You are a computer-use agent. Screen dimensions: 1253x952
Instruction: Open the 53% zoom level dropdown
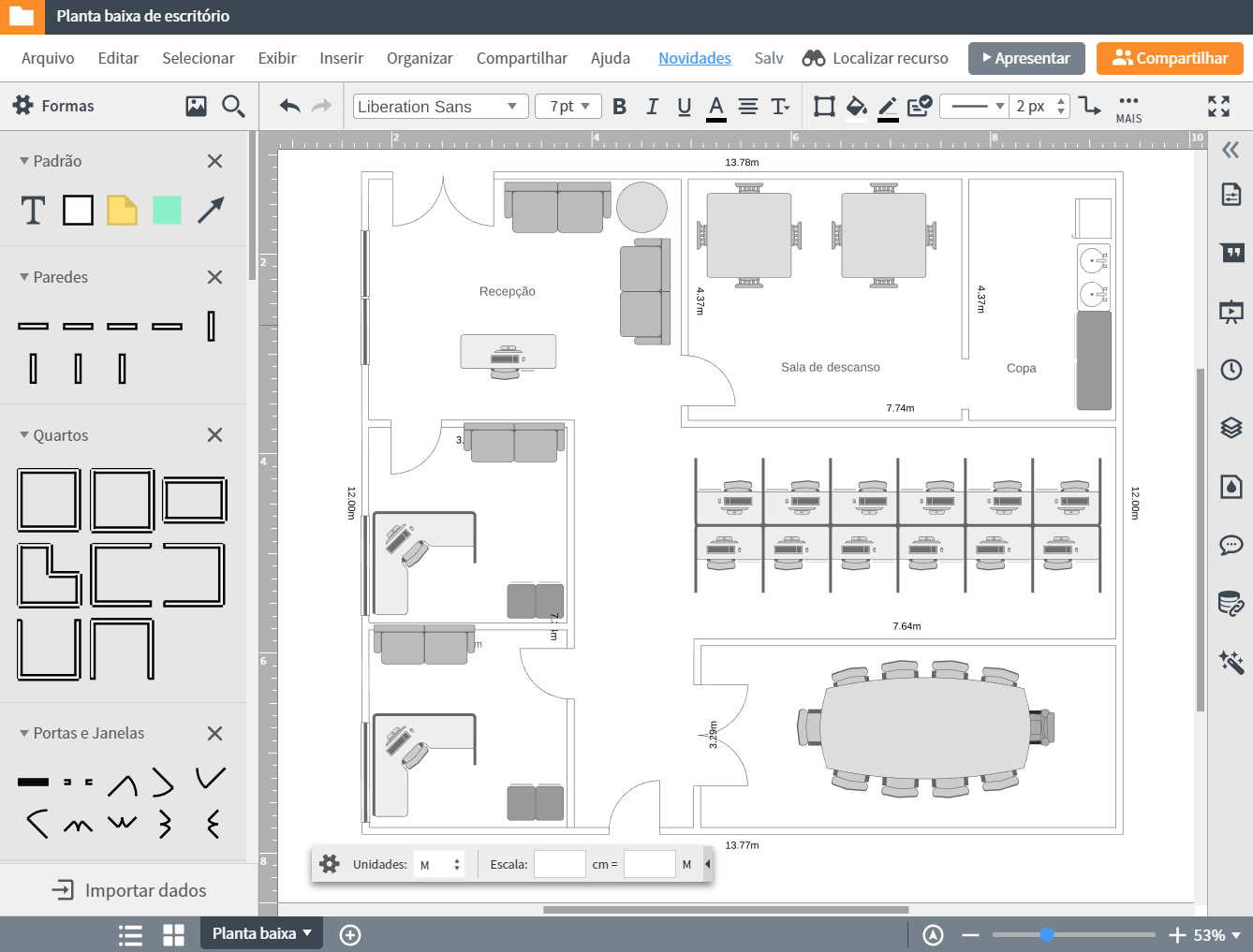1216,935
